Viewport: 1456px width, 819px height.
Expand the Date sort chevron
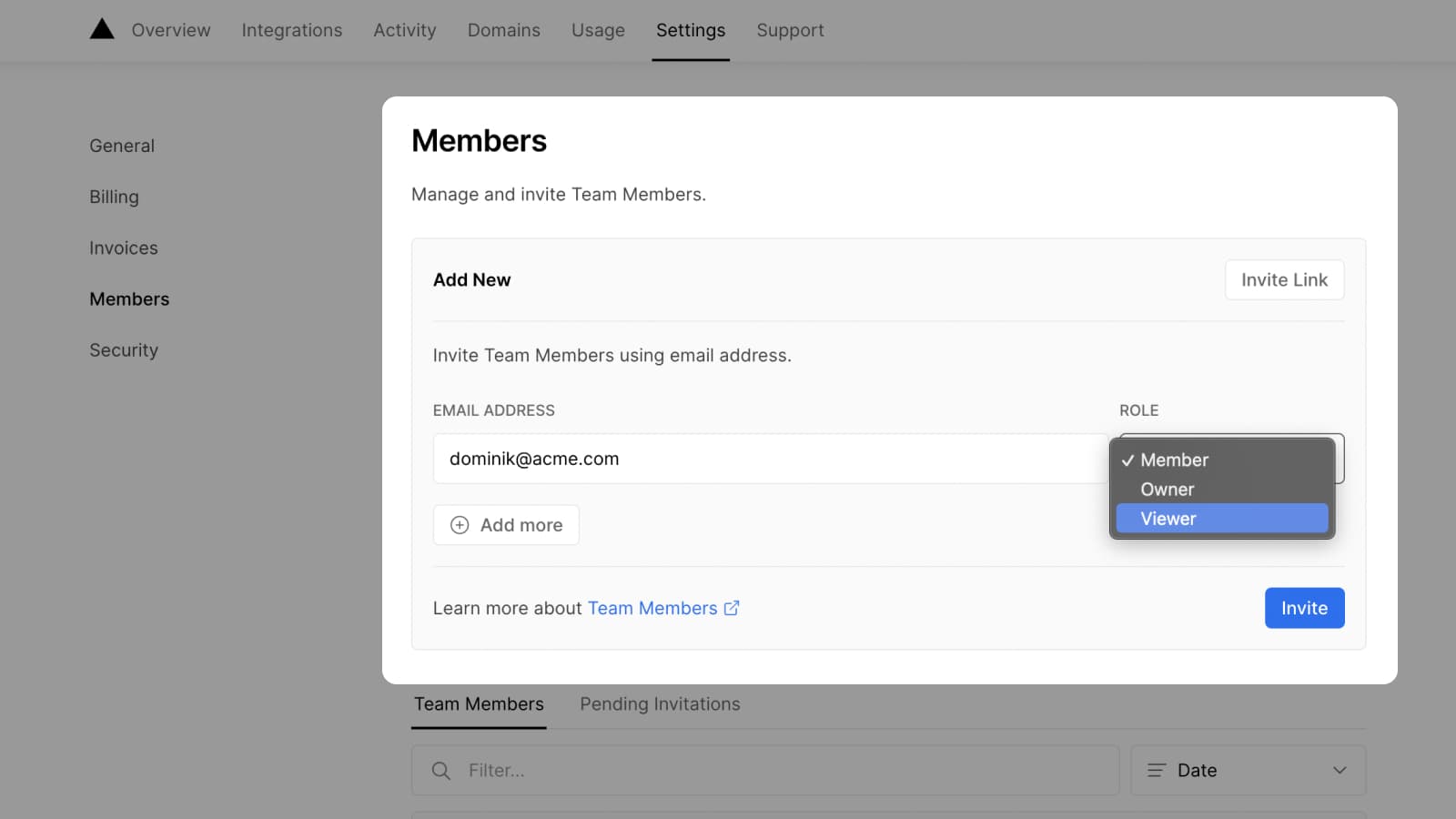[x=1340, y=771]
